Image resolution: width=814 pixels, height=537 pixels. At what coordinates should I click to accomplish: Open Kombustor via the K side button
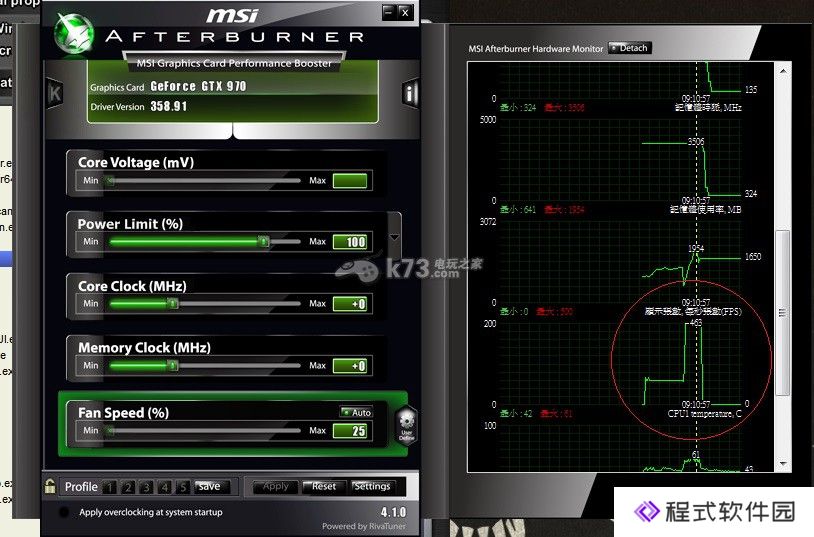54,93
